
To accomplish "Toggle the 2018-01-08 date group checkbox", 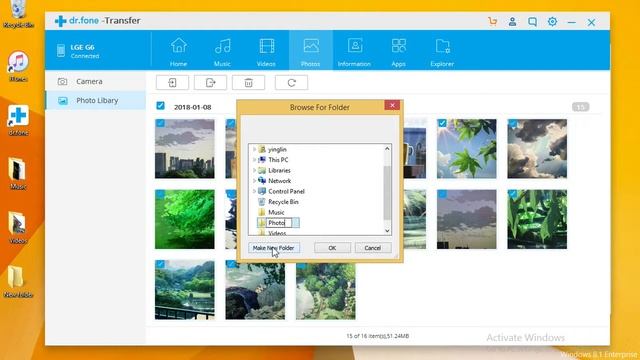I will click(x=160, y=106).
